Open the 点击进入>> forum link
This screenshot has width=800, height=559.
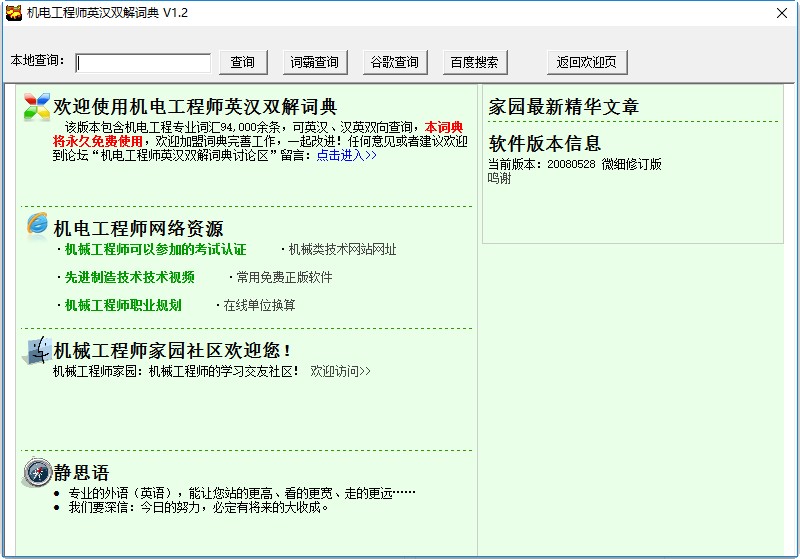pos(346,155)
